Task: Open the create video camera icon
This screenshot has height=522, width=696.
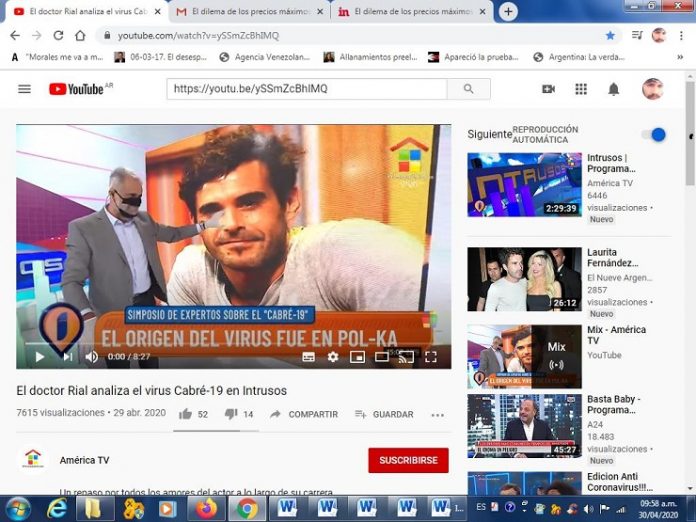Action: (549, 89)
